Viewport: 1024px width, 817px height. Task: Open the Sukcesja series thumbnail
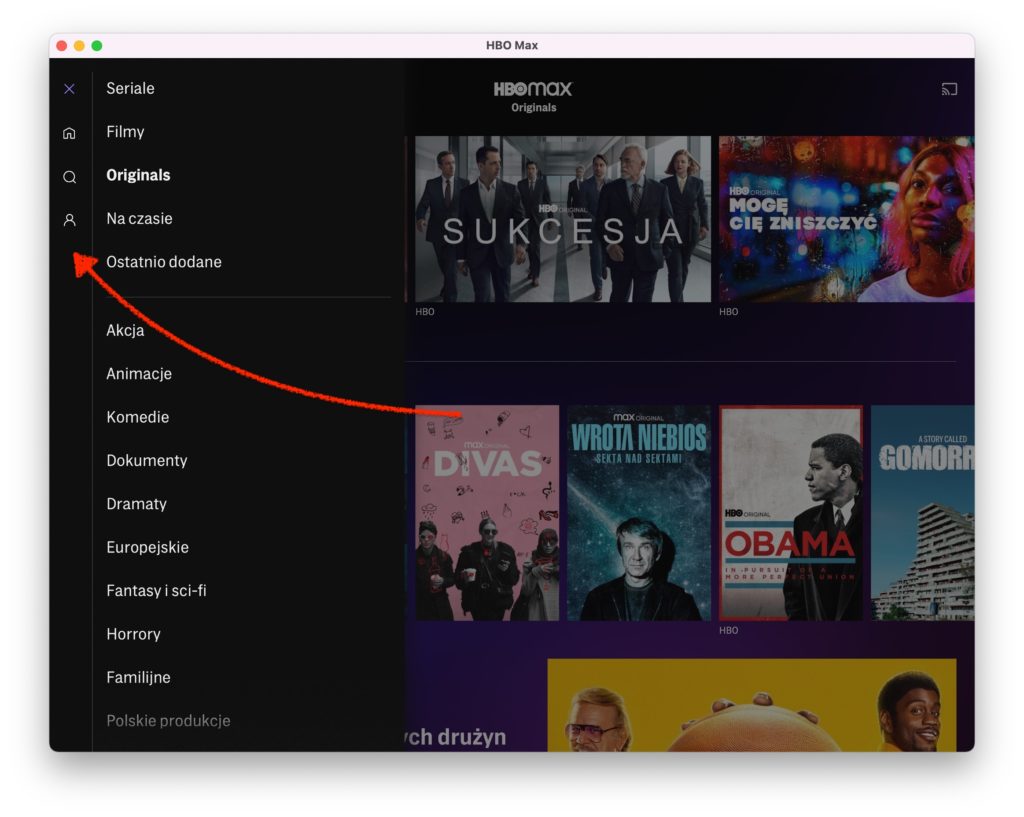click(x=563, y=219)
